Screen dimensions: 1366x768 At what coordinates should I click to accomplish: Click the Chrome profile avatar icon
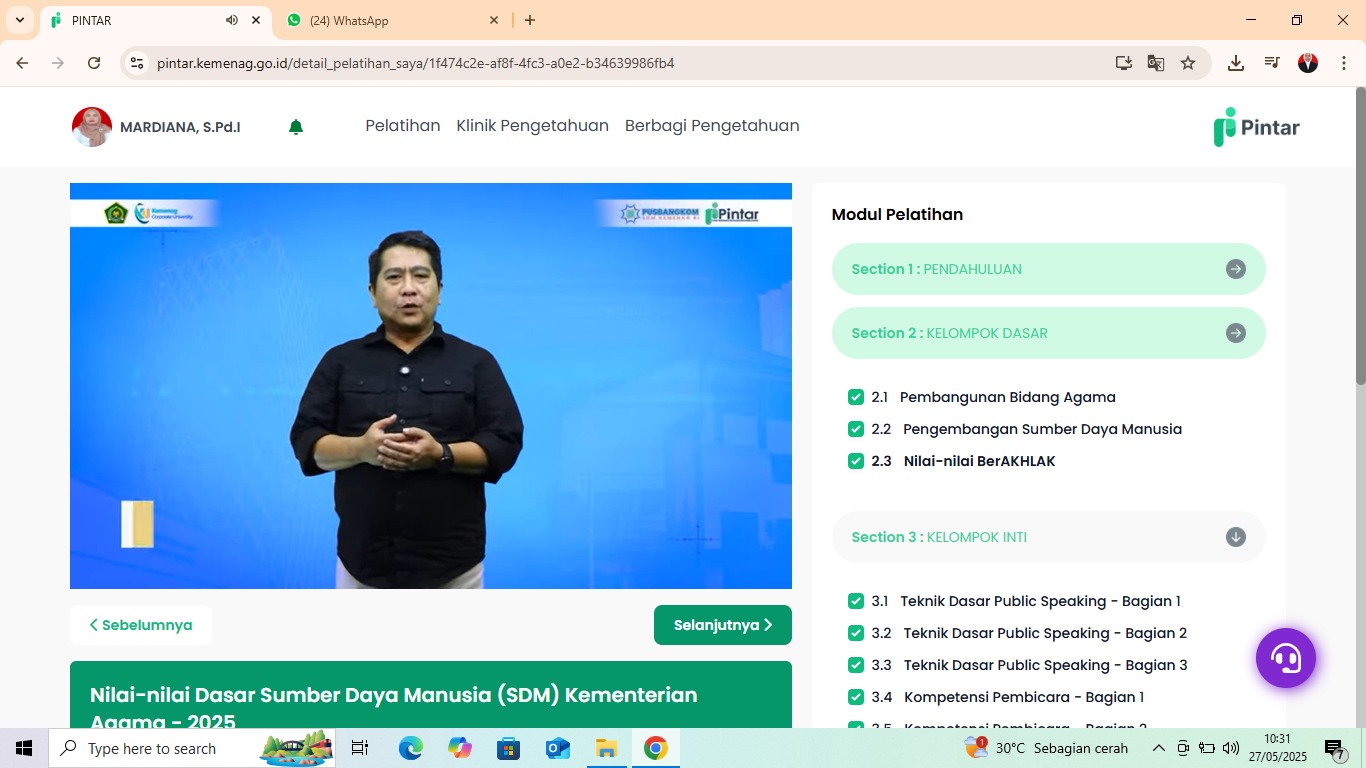(1307, 62)
